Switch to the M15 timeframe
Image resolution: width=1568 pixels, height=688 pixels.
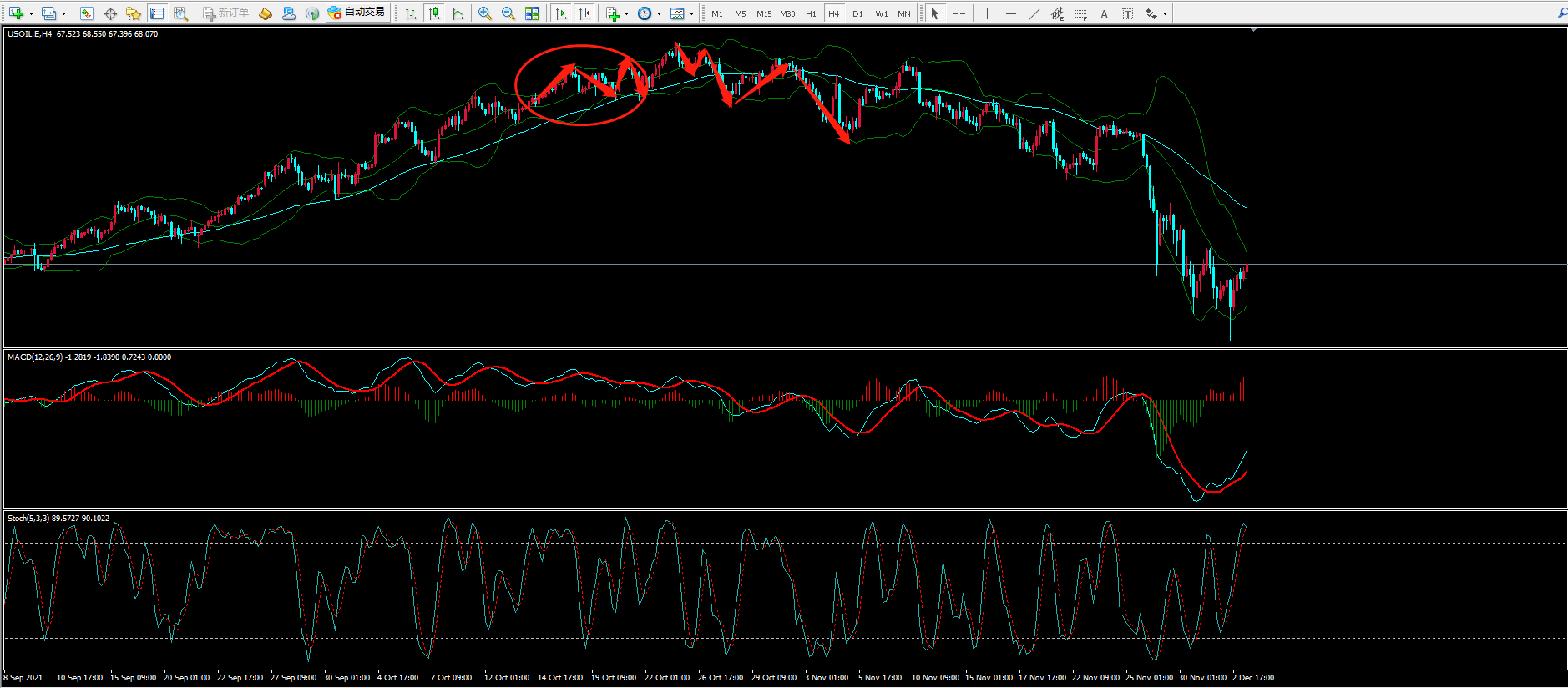point(763,13)
